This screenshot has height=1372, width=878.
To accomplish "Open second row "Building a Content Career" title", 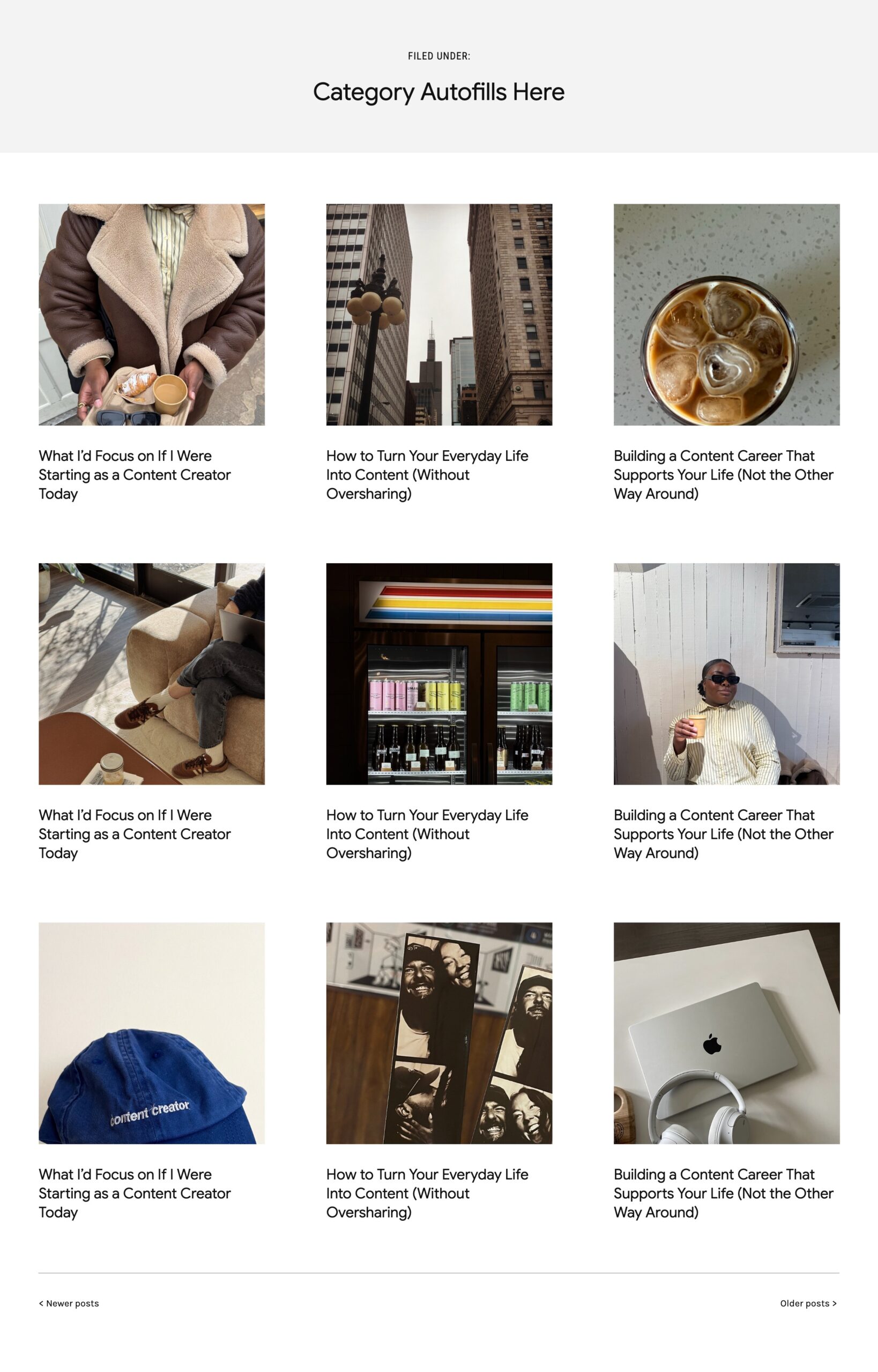I will click(x=724, y=833).
